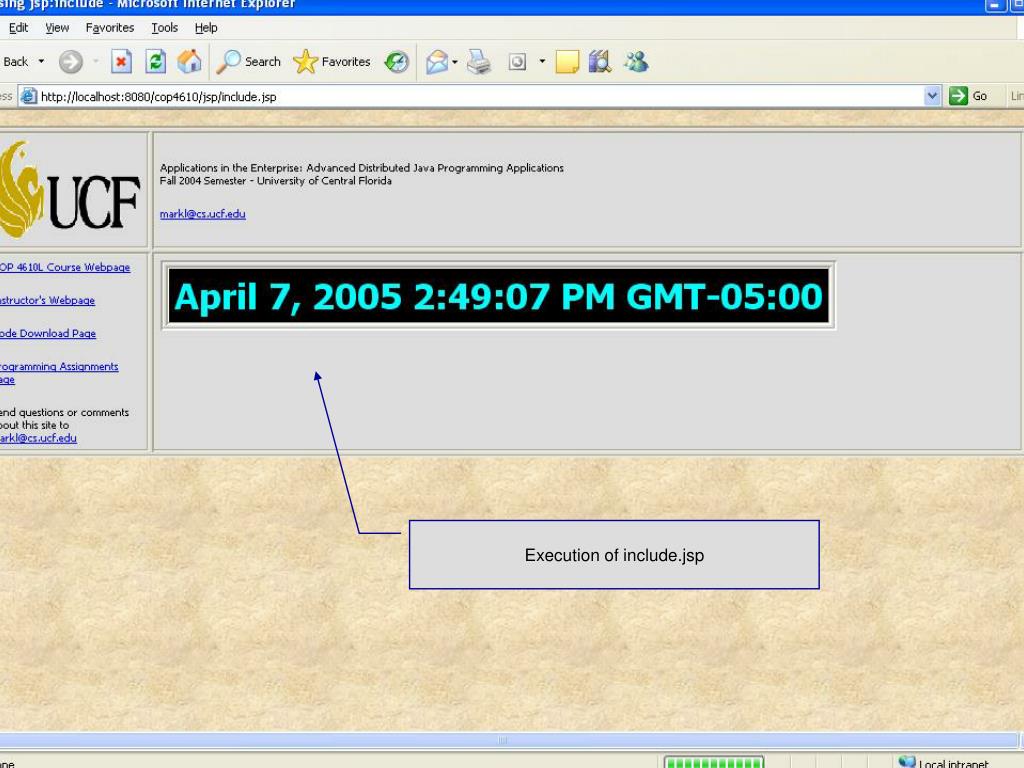Image resolution: width=1024 pixels, height=768 pixels.
Task: Open markl@cs.ucf.edu link in header
Action: pos(202,214)
